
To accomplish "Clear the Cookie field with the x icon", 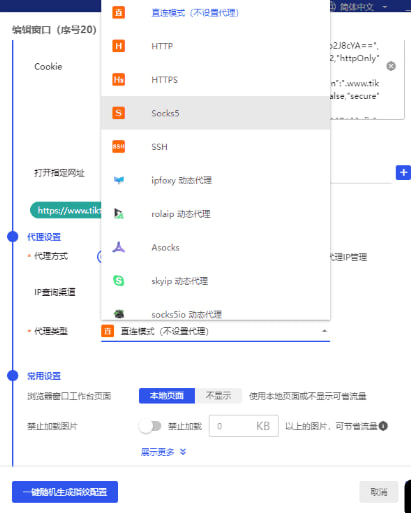I will click(391, 66).
